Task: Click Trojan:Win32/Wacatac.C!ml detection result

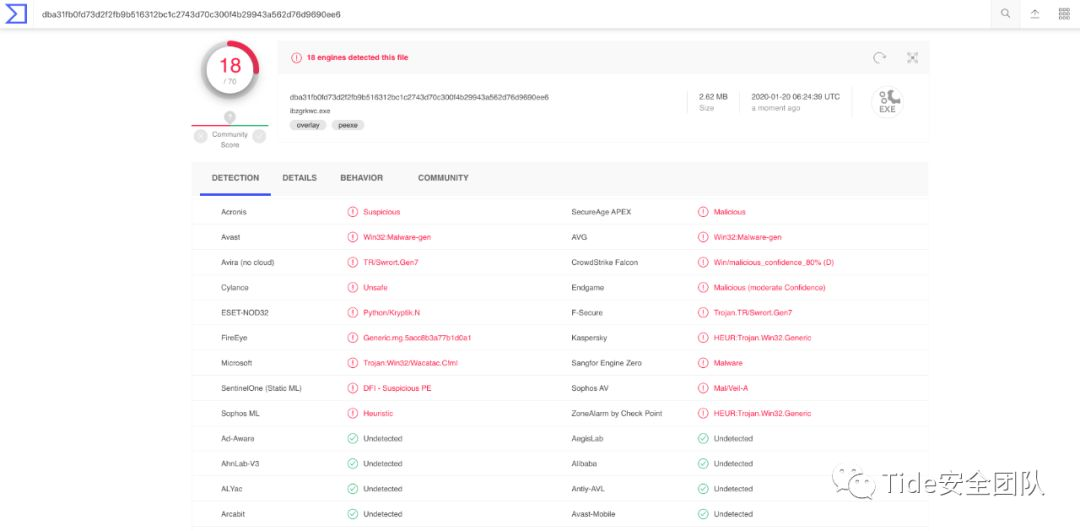Action: point(410,363)
